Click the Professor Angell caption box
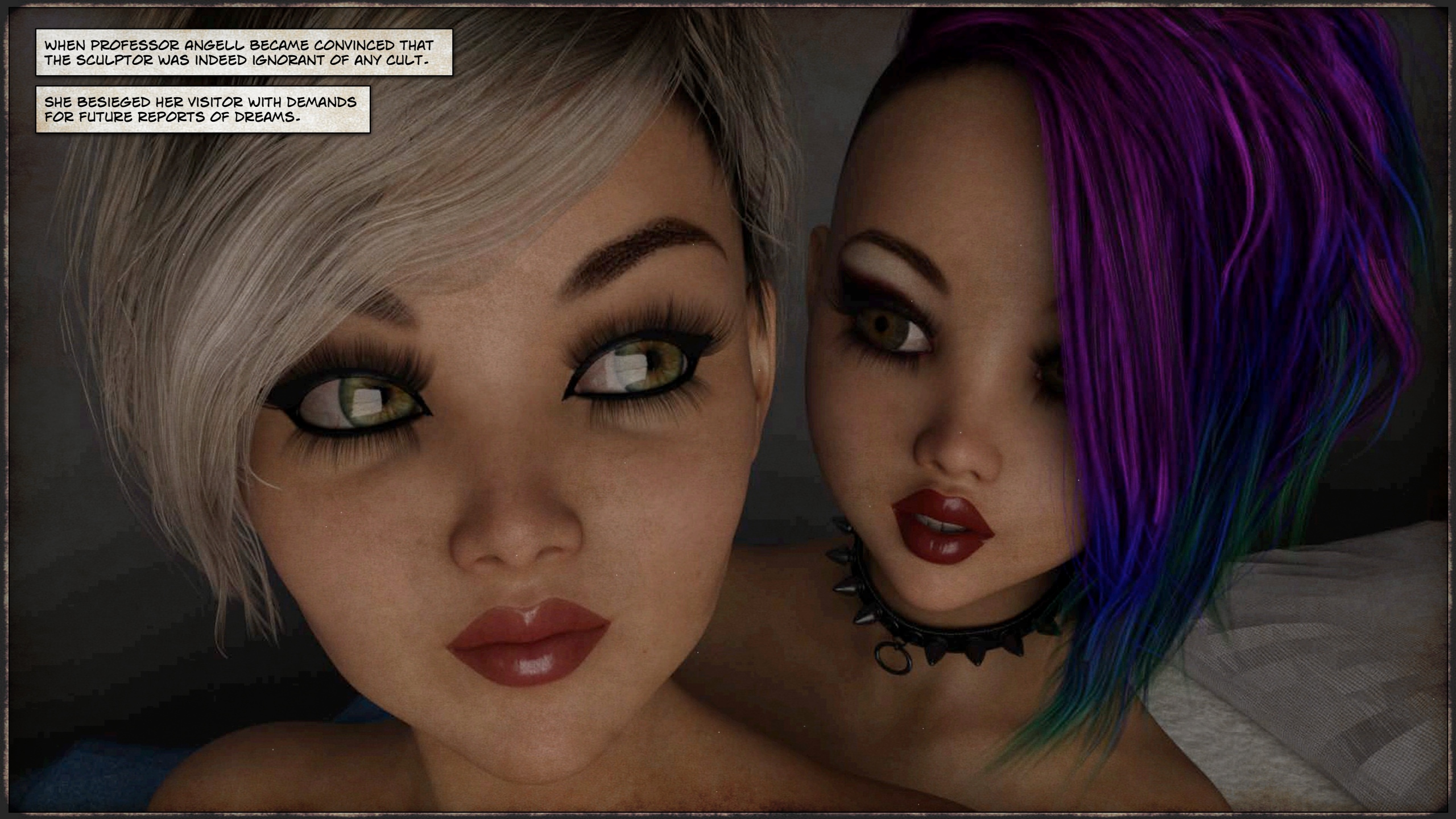This screenshot has height=819, width=1456. click(x=244, y=52)
